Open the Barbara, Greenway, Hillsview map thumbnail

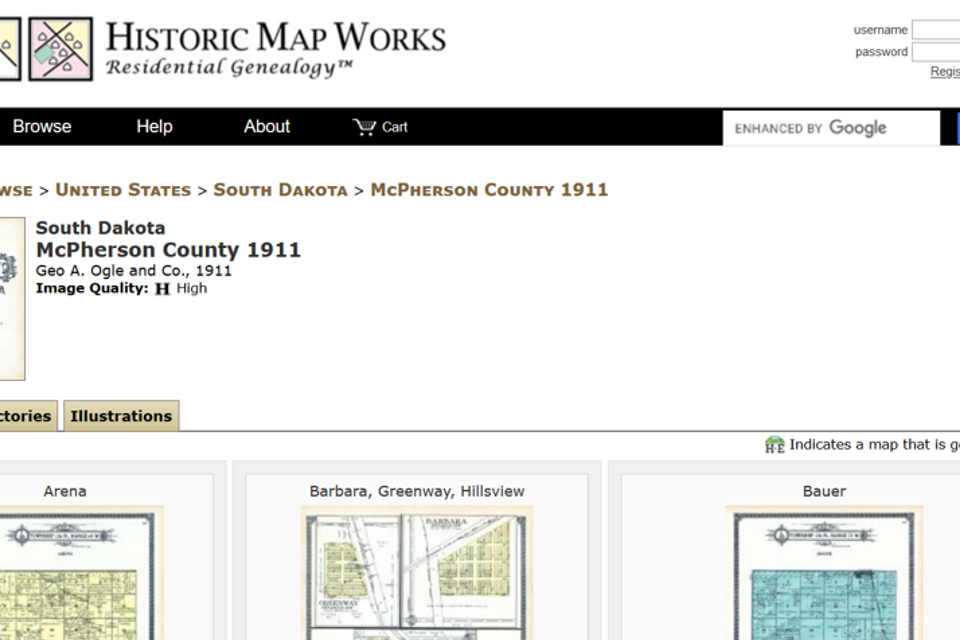pyautogui.click(x=417, y=573)
